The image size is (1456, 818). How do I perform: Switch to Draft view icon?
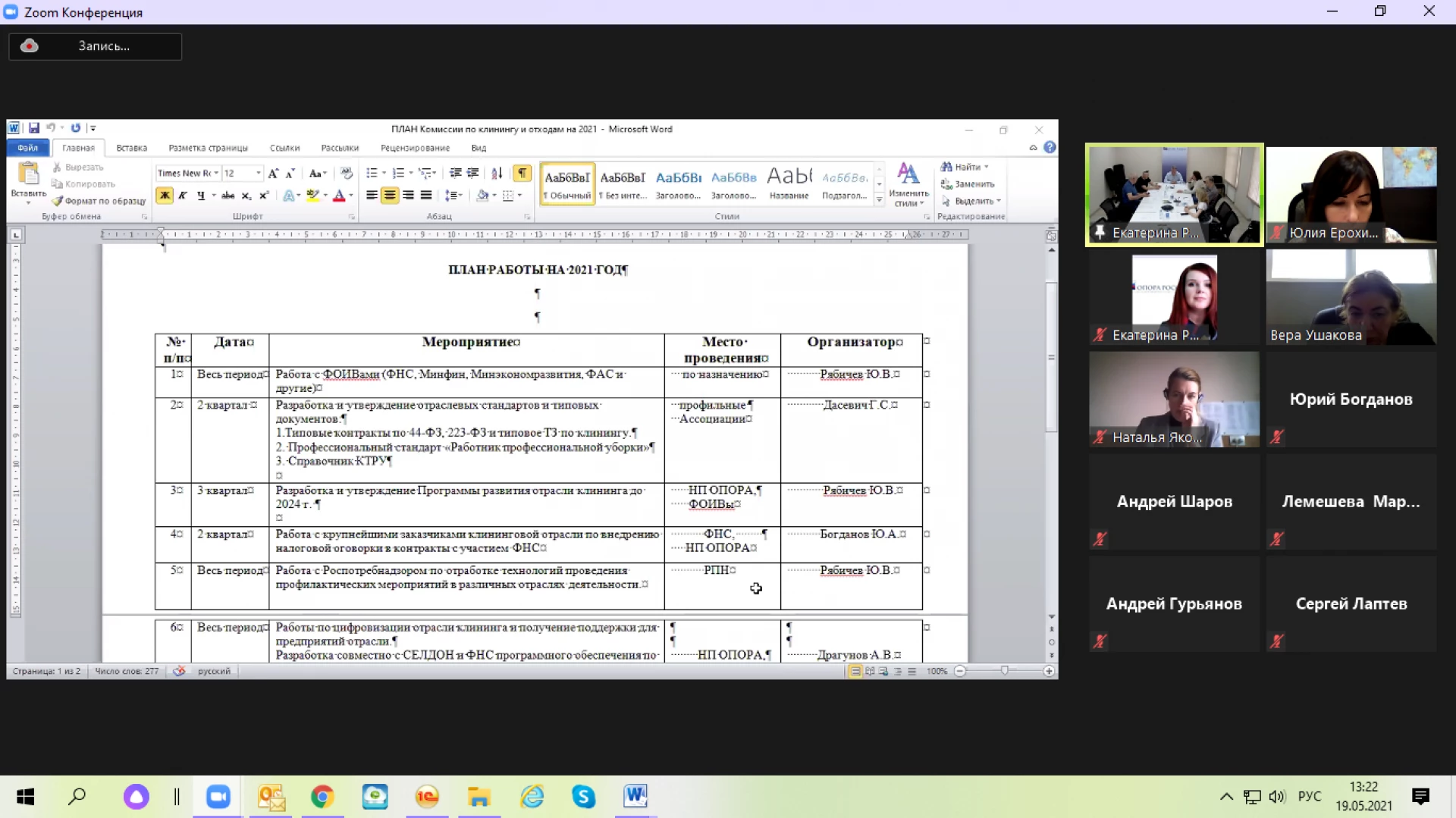click(912, 671)
